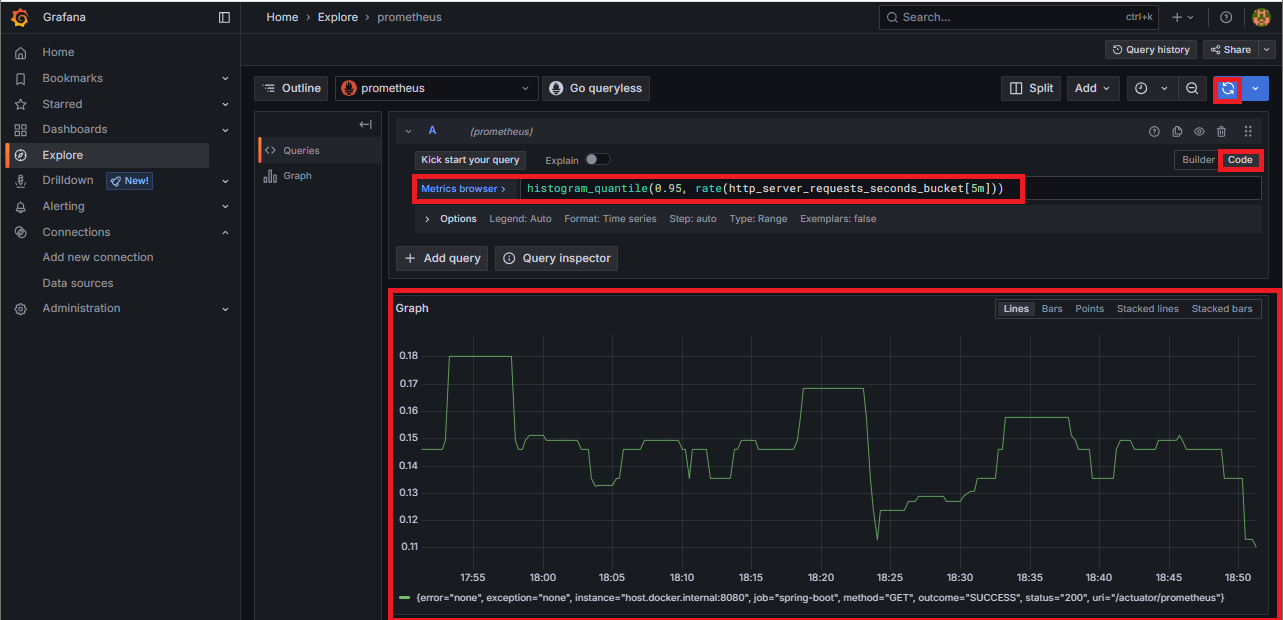Open the Add dropdown in the toolbar
The image size is (1283, 620).
pyautogui.click(x=1092, y=88)
